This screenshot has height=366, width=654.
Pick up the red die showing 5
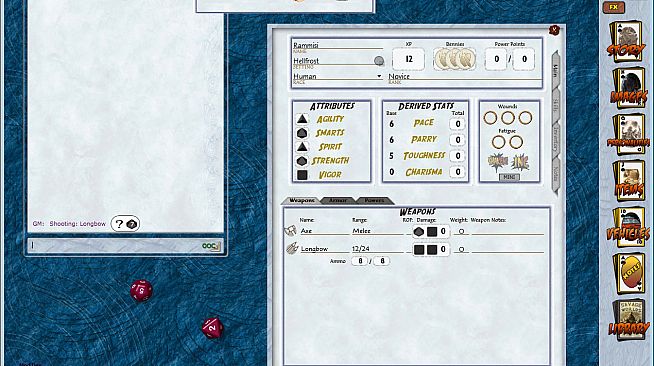(x=141, y=290)
